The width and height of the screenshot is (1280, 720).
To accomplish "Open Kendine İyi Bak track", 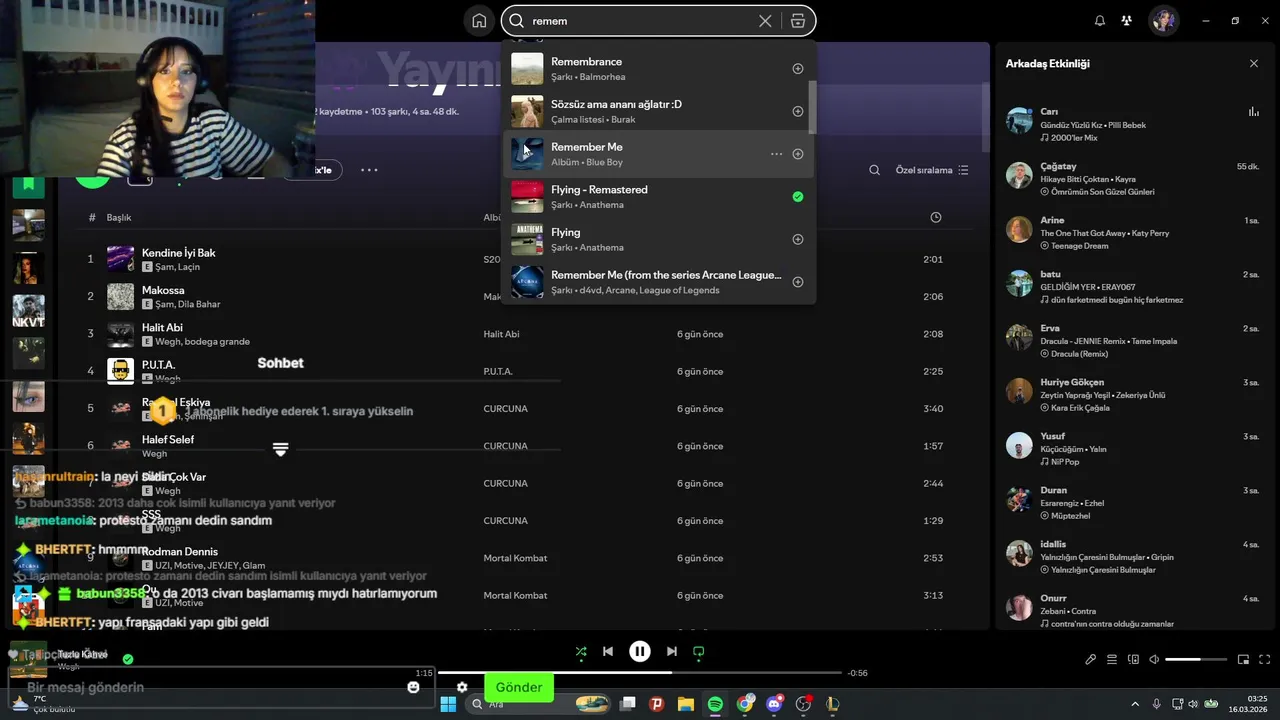I will click(x=179, y=253).
